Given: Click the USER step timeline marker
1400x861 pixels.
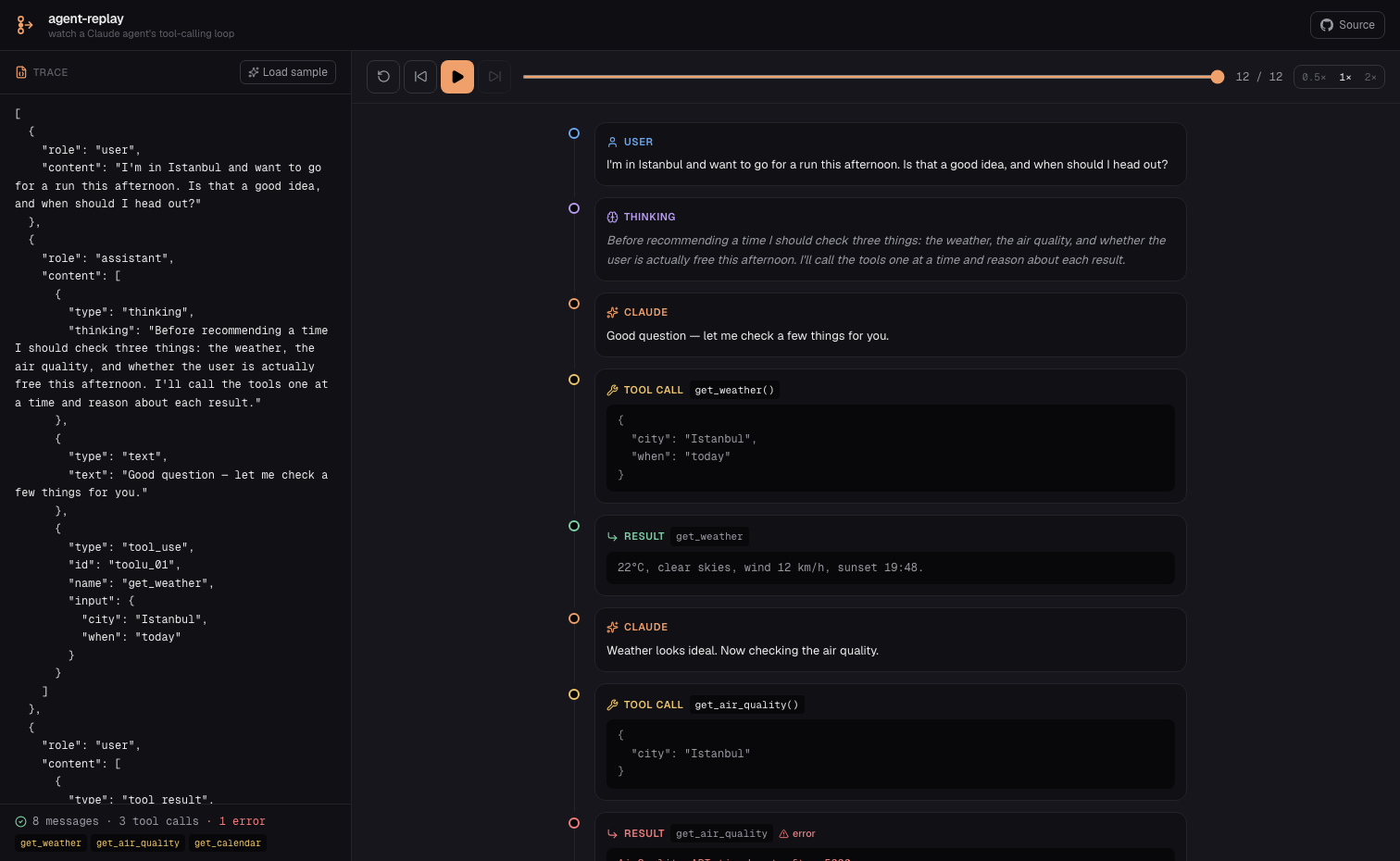Looking at the screenshot, I should (x=574, y=133).
